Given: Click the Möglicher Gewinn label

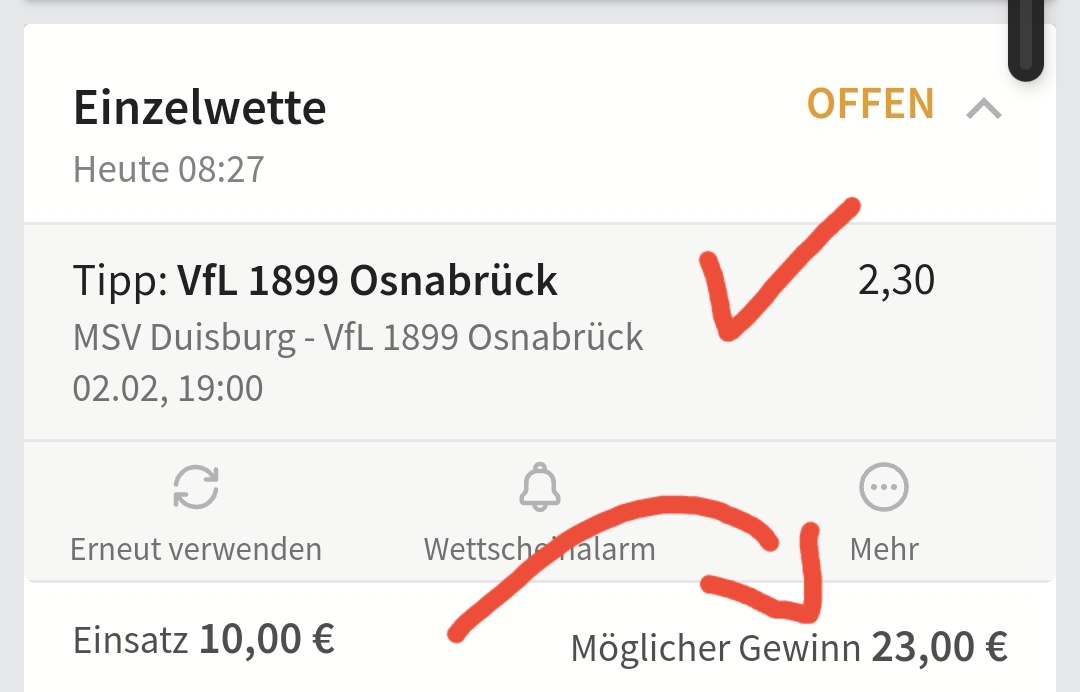Looking at the screenshot, I should tap(715, 648).
